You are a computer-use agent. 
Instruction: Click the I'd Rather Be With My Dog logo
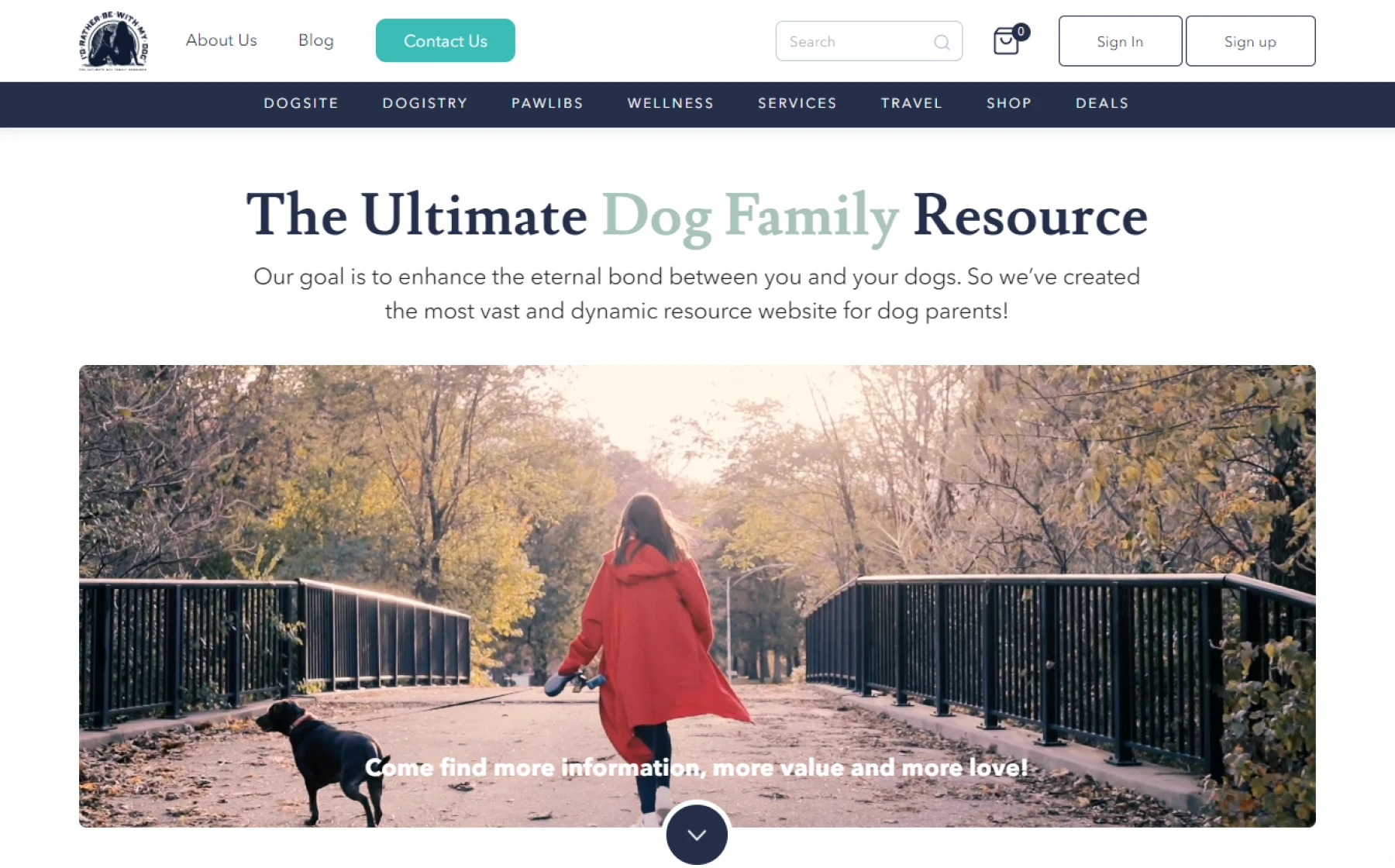(113, 41)
